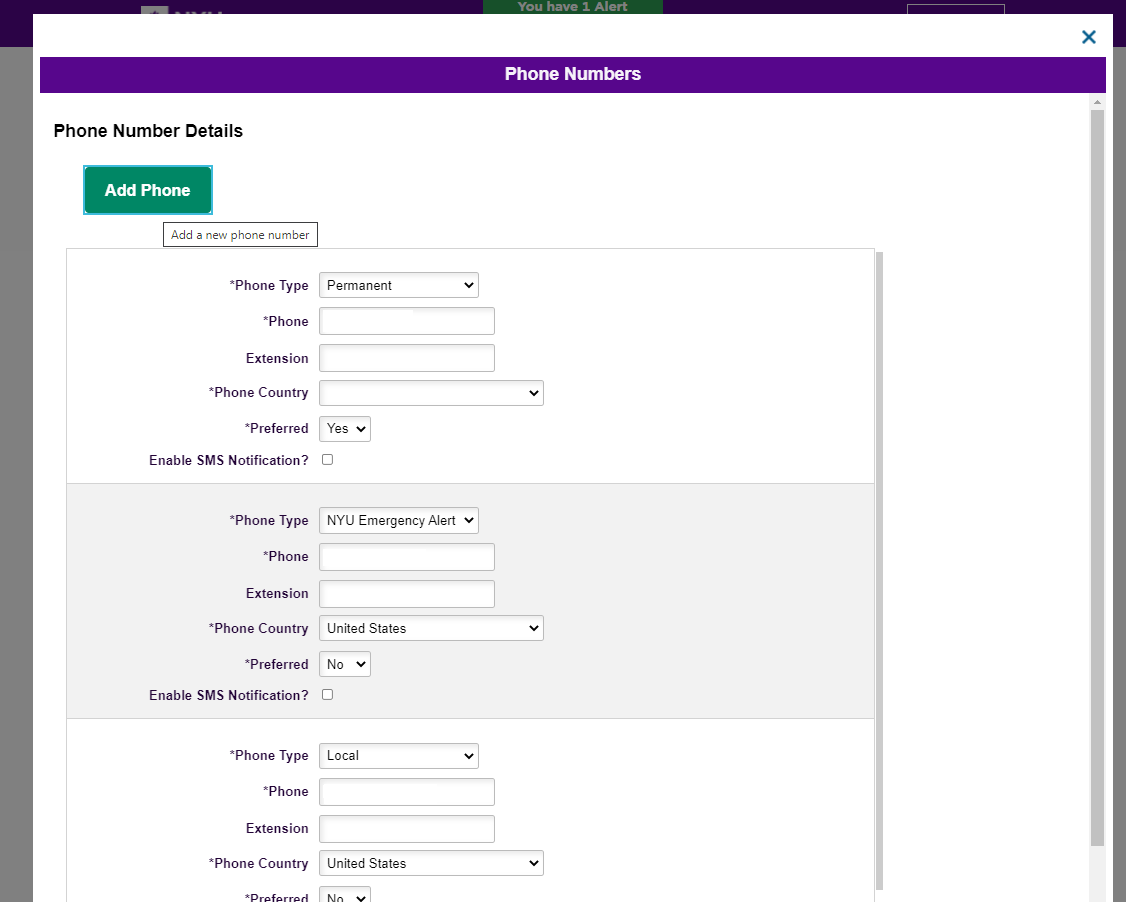
Task: Click the scroll-up arrow of the dialog scrollbar
Action: 1097,102
